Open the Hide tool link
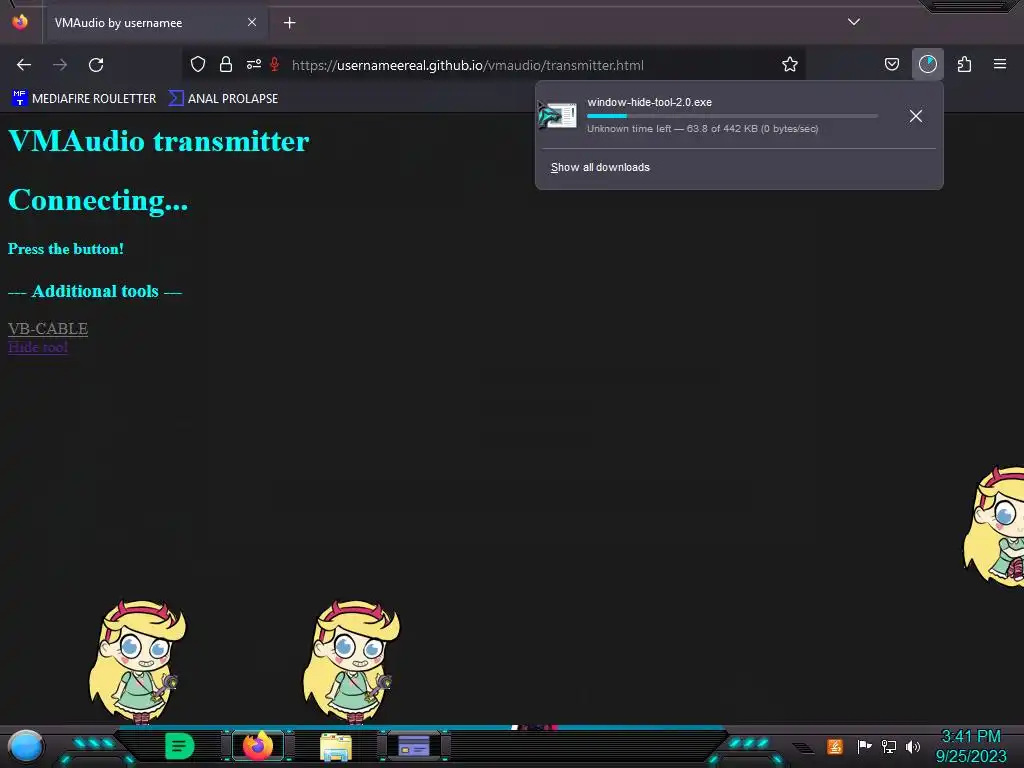 38,347
